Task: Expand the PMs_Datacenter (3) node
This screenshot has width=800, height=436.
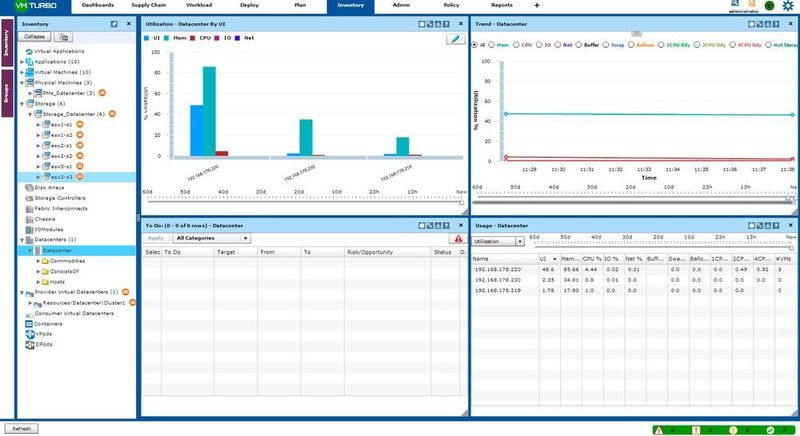Action: [x=30, y=93]
